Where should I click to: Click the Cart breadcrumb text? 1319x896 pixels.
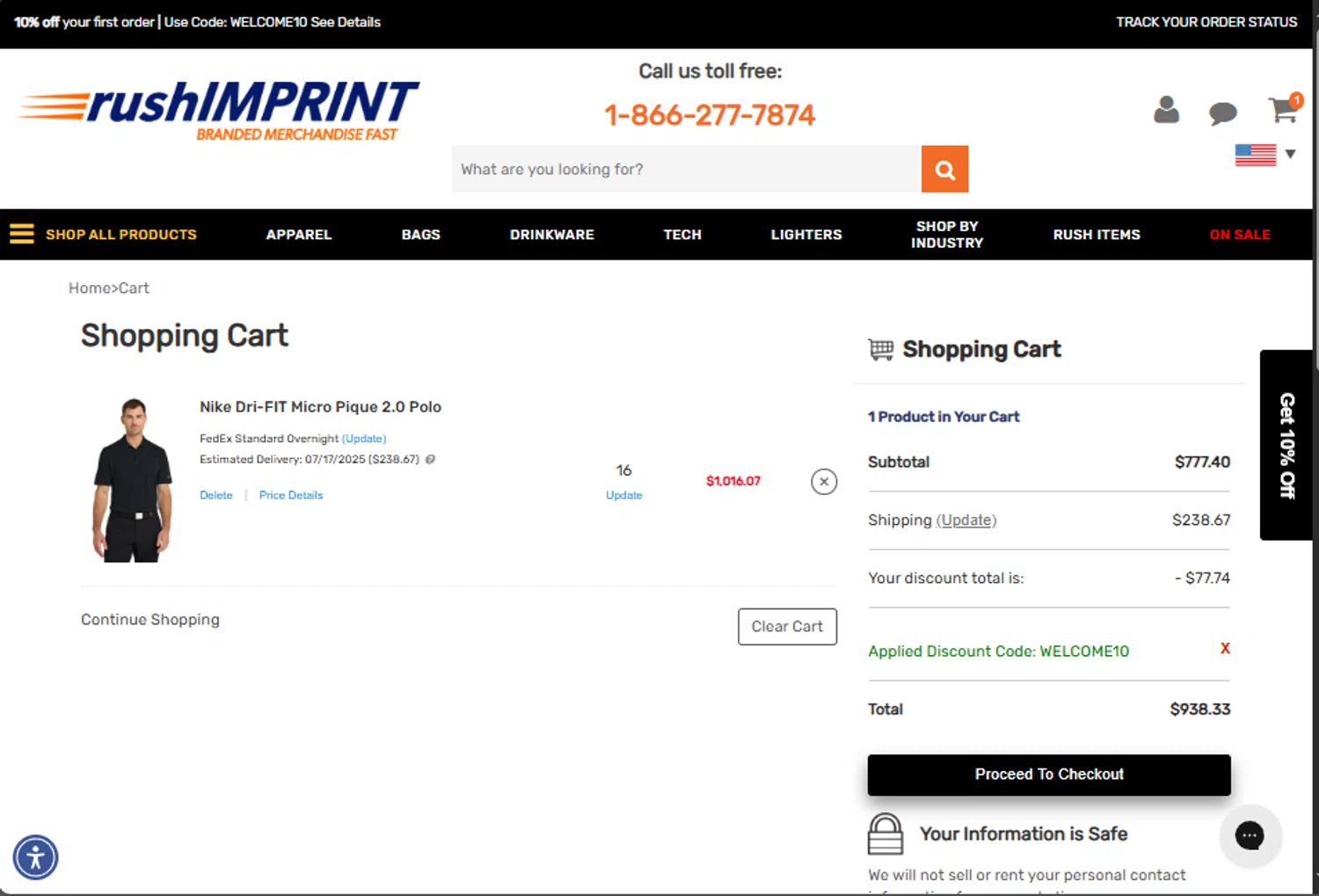point(134,288)
